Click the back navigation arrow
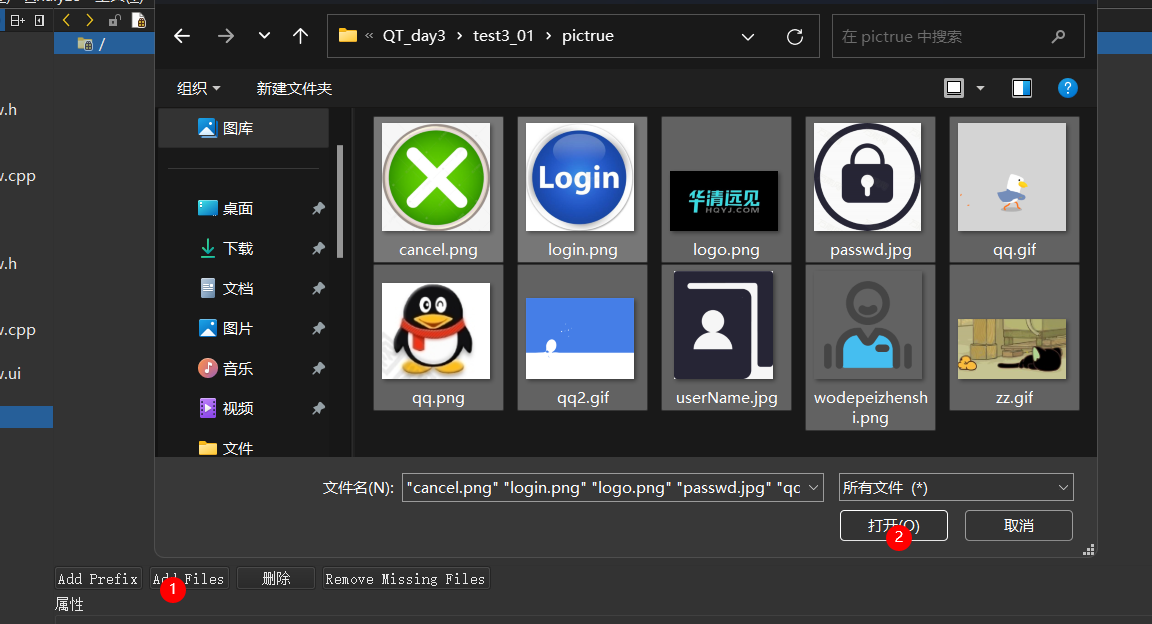The width and height of the screenshot is (1152, 624). click(182, 36)
